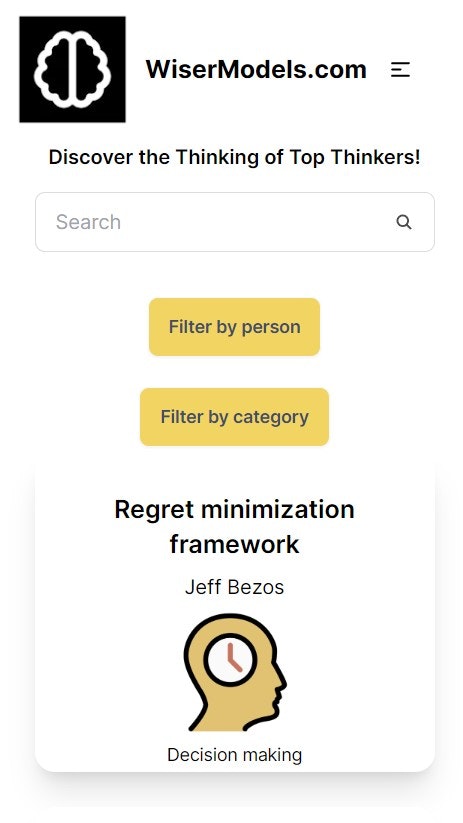
Task: Click the Decision making category label
Action: pyautogui.click(x=235, y=755)
